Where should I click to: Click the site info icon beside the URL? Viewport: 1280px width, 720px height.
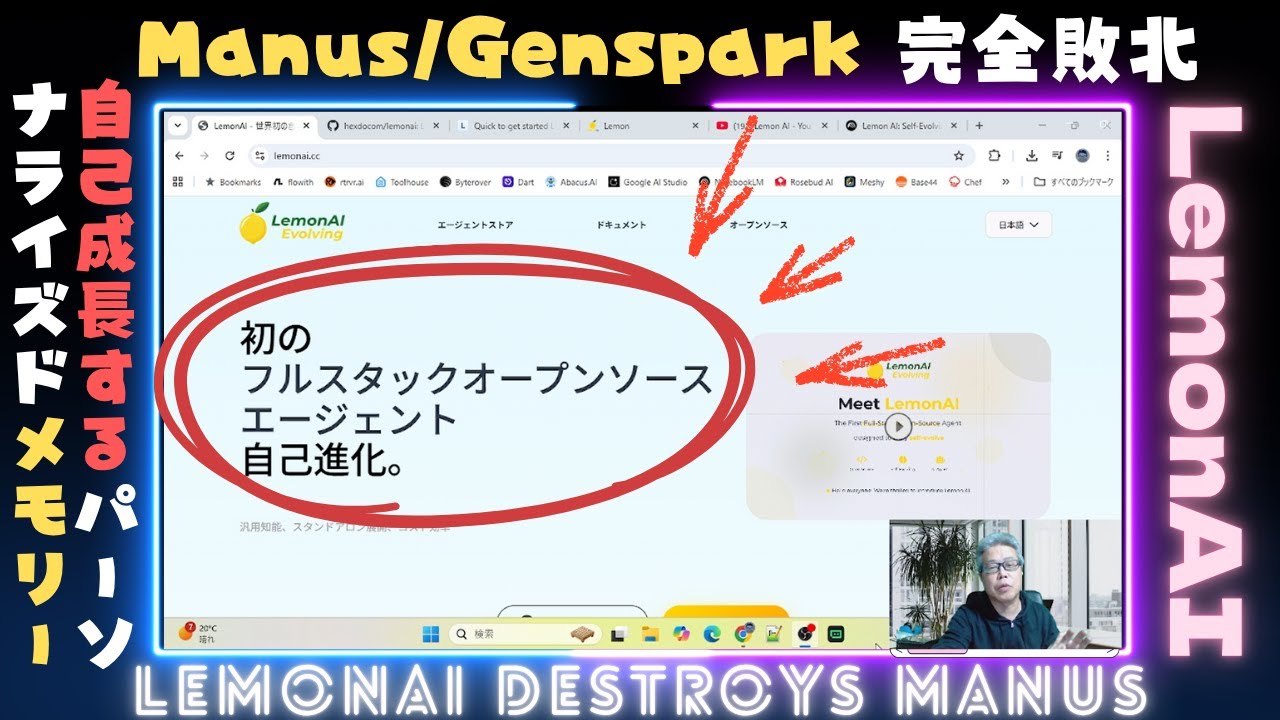coord(259,156)
